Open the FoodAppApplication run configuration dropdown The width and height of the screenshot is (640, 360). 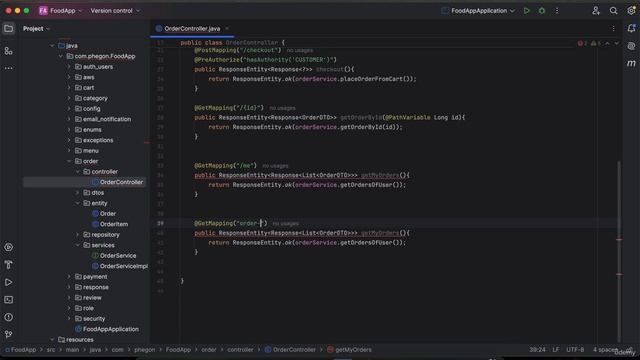(478, 11)
